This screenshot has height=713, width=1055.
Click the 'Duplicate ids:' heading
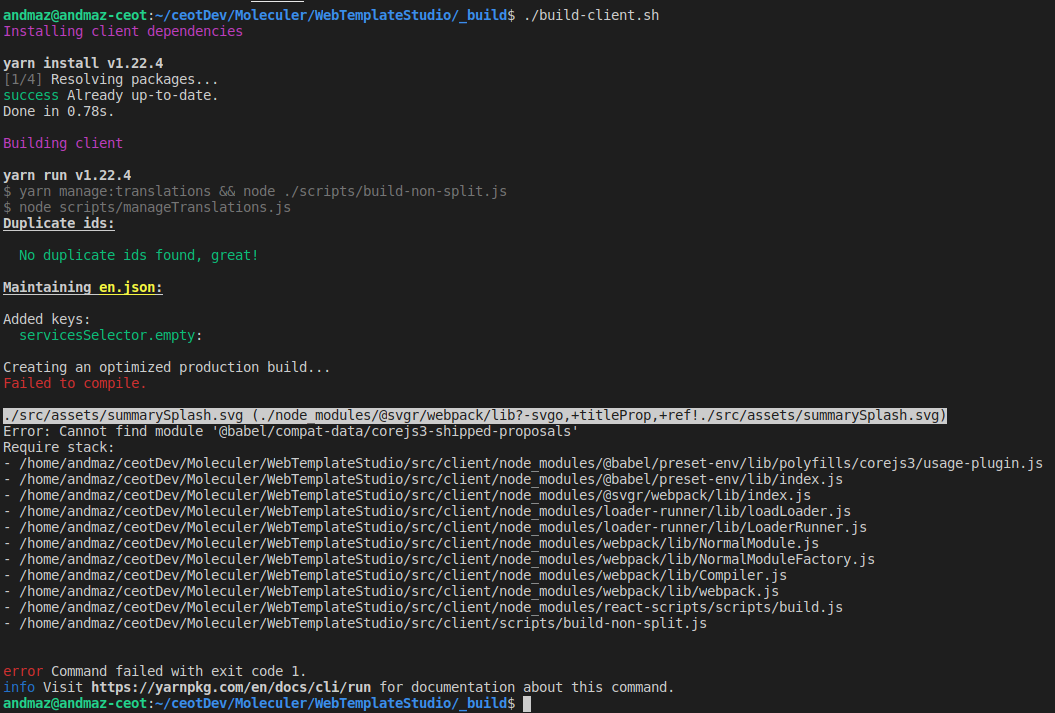tap(59, 223)
